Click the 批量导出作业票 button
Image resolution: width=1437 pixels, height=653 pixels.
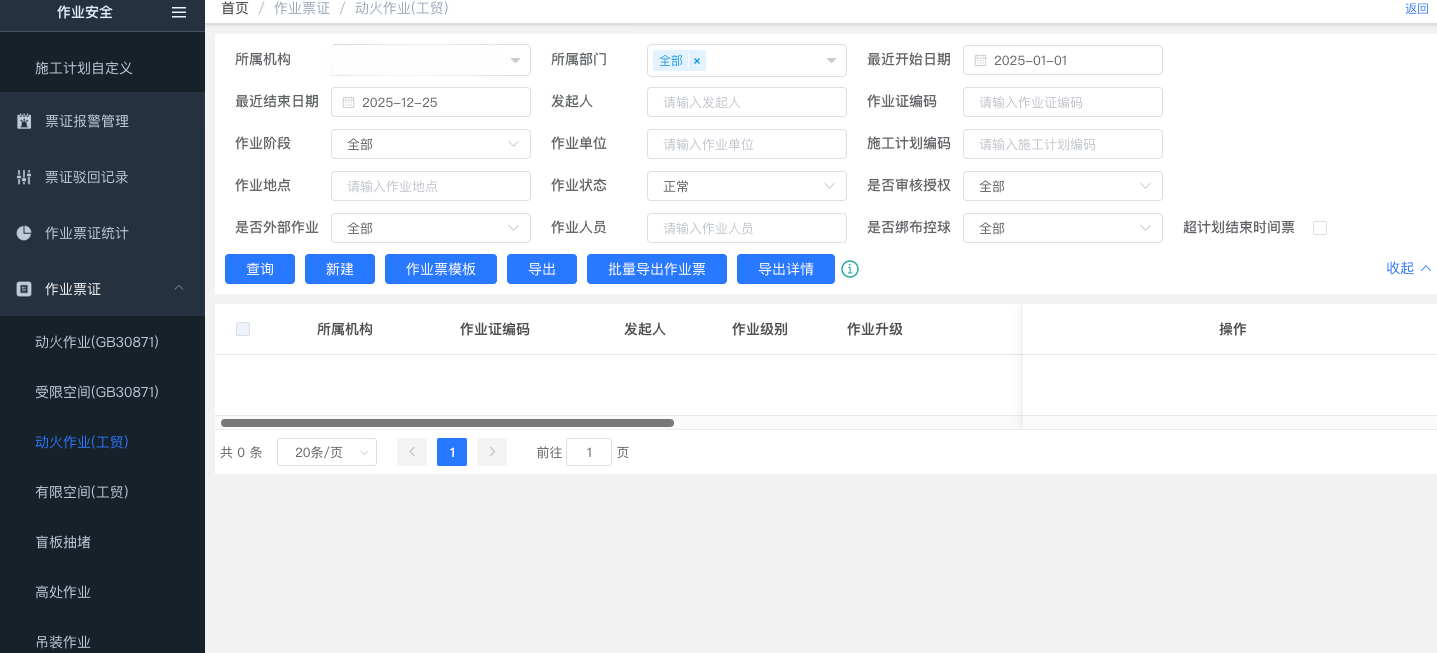[x=656, y=269]
